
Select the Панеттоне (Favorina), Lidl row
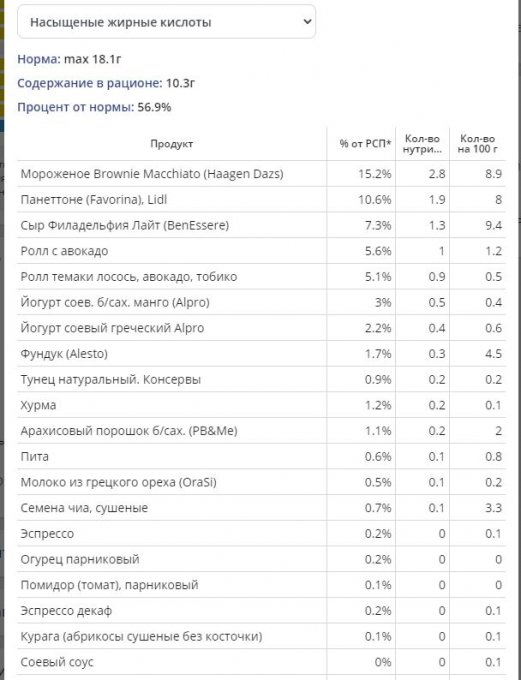click(261, 199)
